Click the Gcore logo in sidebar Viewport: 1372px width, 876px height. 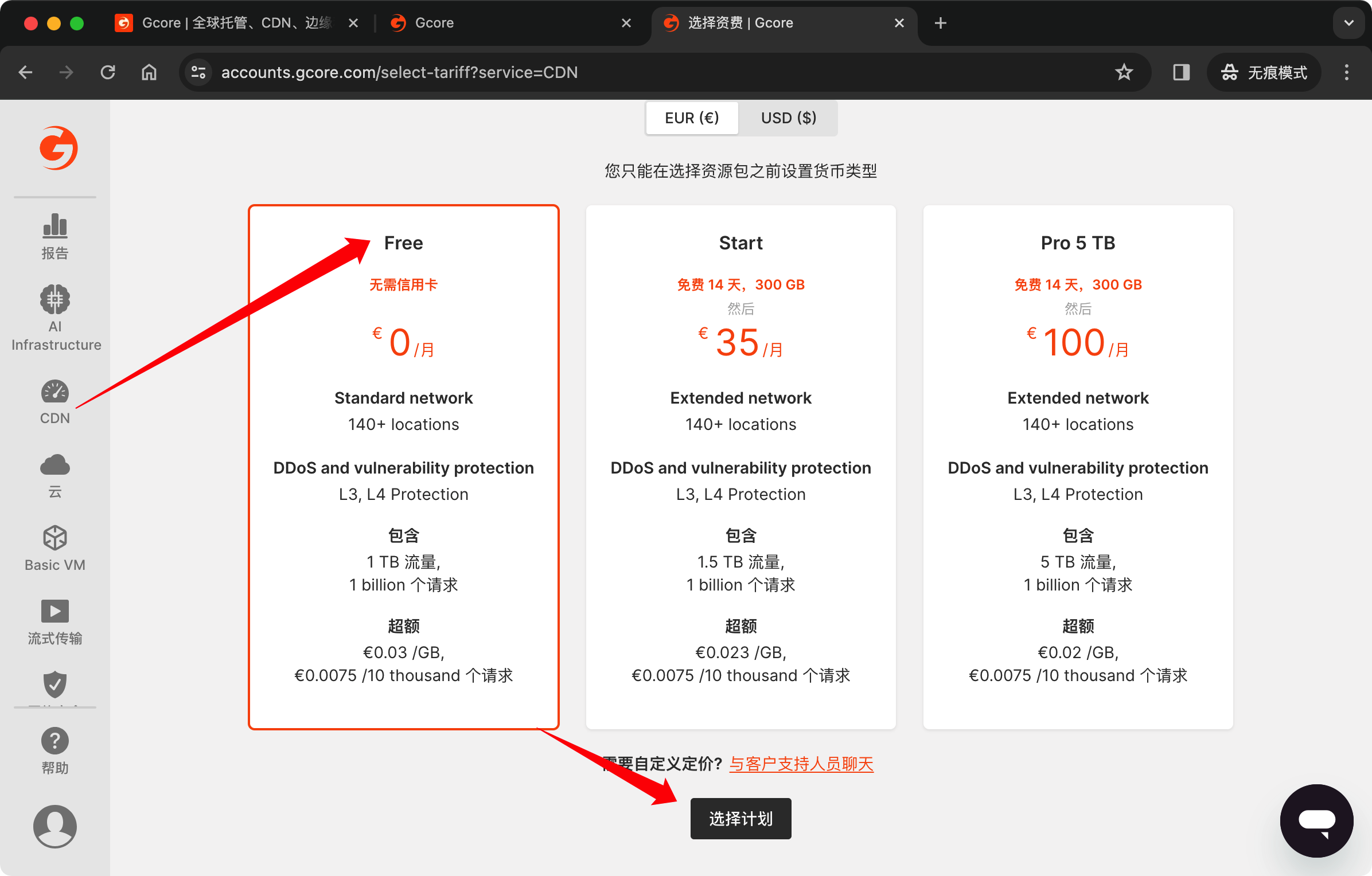coord(58,148)
